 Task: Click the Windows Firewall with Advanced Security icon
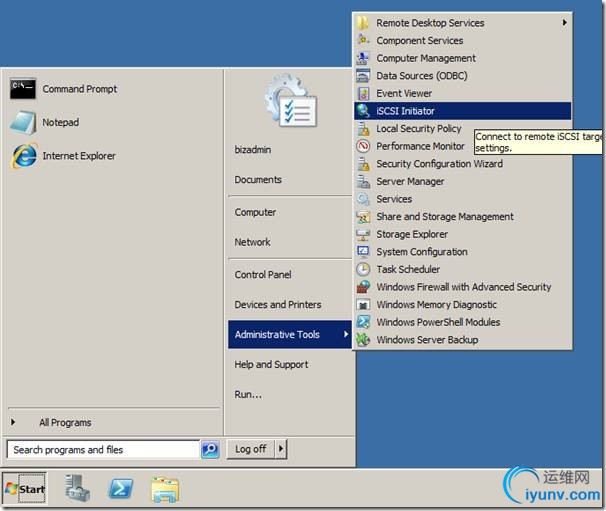pyautogui.click(x=363, y=287)
